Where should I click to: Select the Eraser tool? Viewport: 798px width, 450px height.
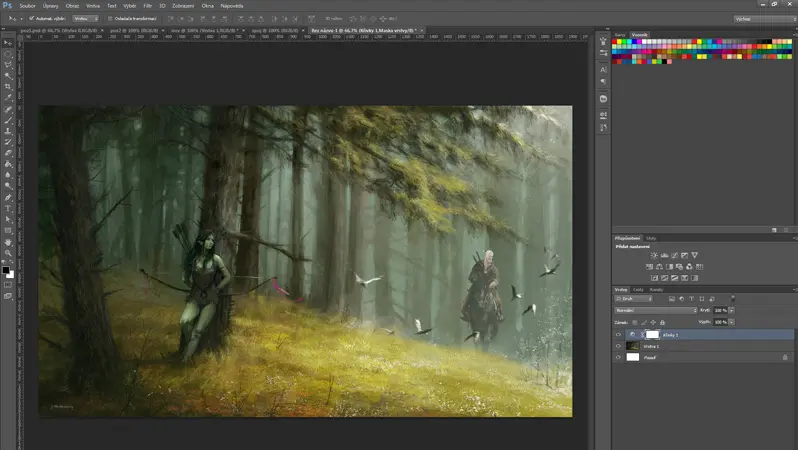(8, 153)
